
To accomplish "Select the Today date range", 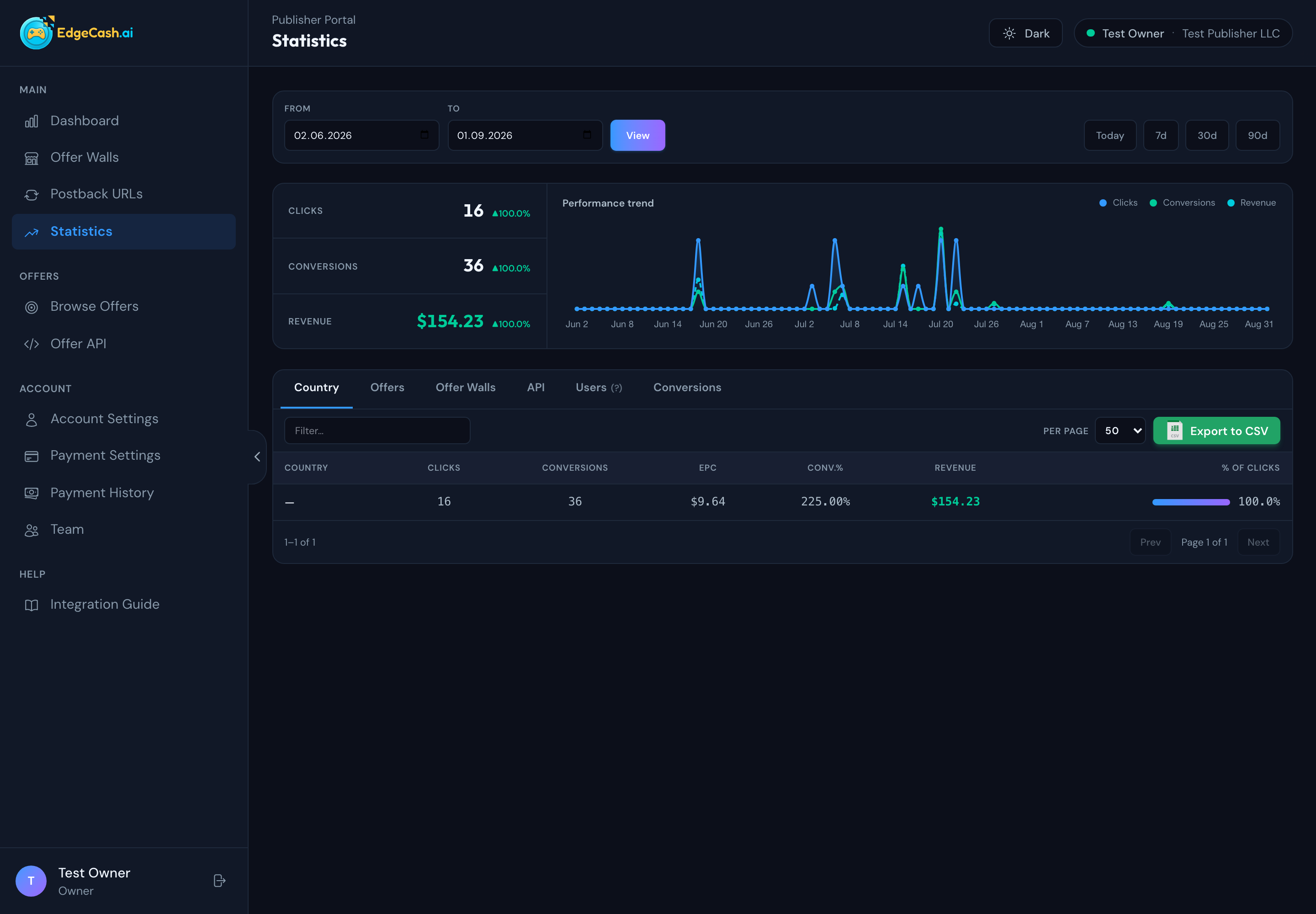I will click(x=1110, y=135).
